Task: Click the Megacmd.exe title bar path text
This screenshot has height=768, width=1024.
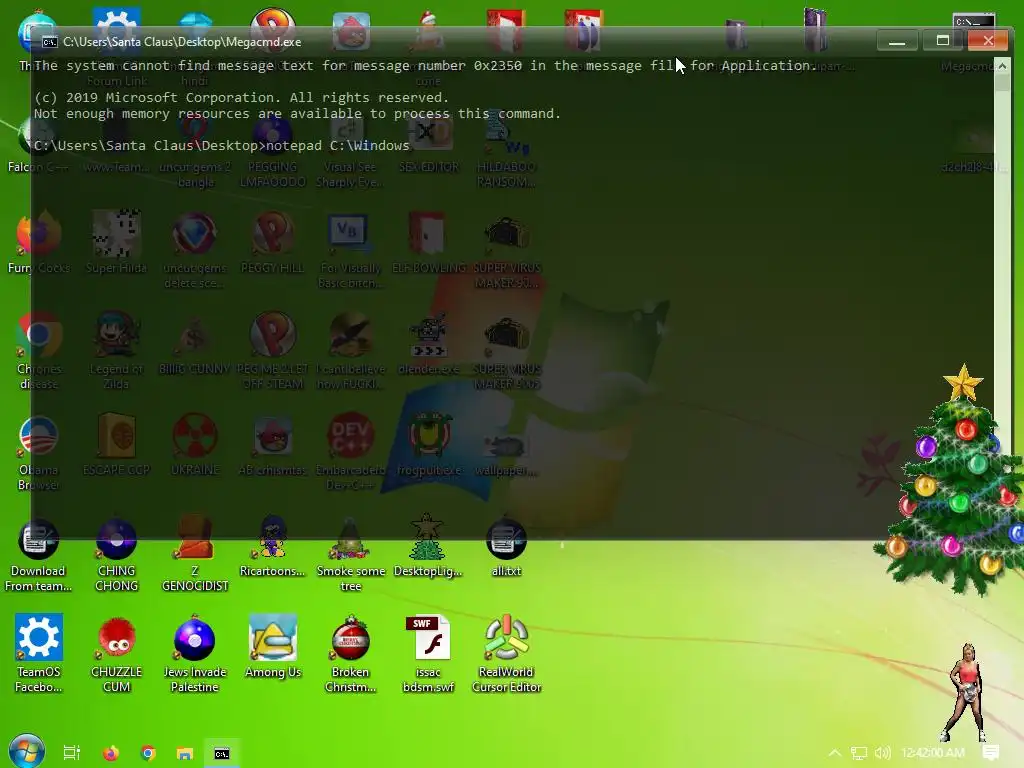Action: (x=182, y=42)
